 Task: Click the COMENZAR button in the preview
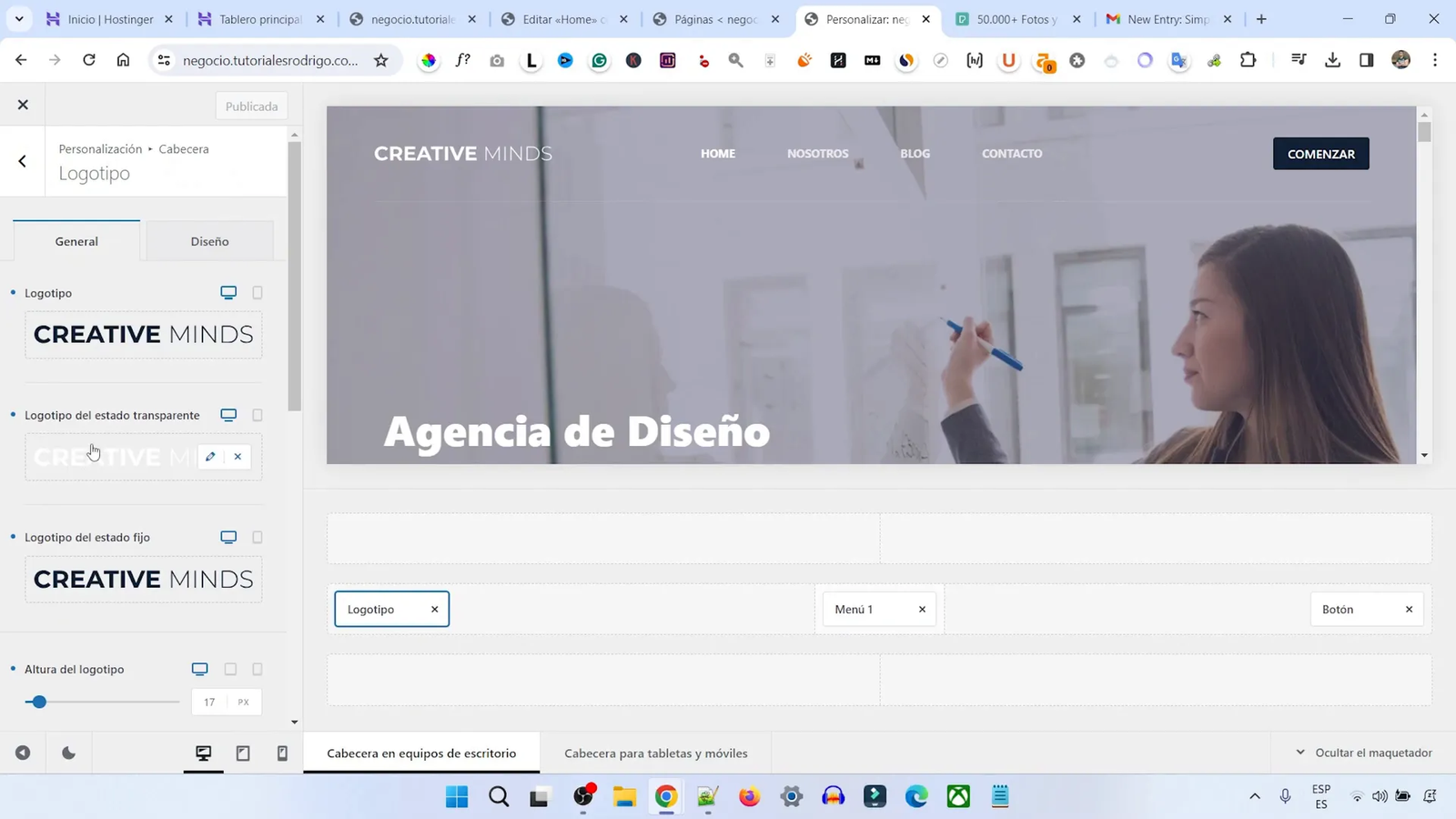[x=1320, y=153]
